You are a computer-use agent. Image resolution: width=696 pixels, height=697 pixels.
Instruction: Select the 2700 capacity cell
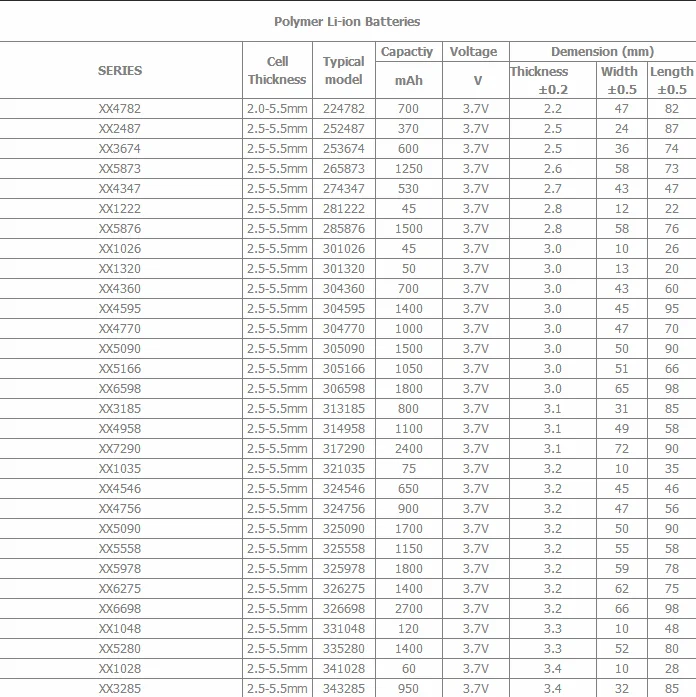[408, 609]
